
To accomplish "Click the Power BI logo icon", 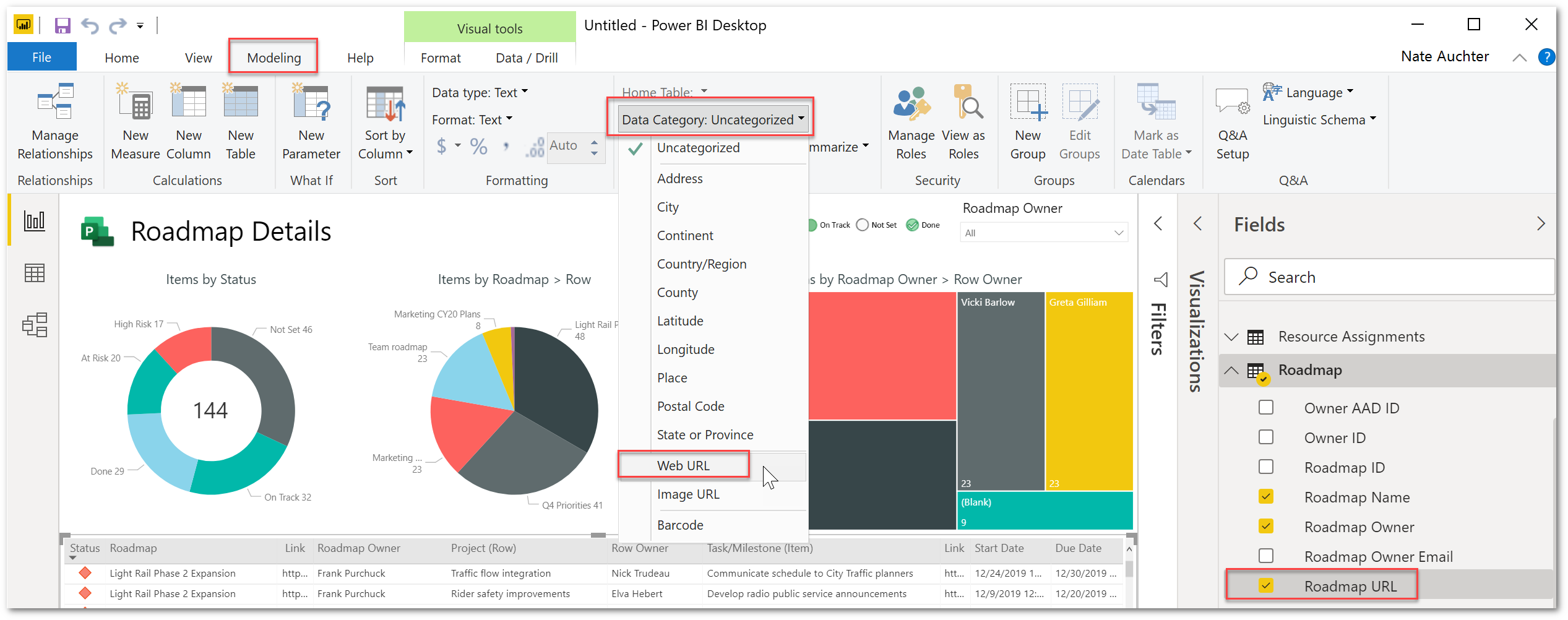I will (x=24, y=25).
